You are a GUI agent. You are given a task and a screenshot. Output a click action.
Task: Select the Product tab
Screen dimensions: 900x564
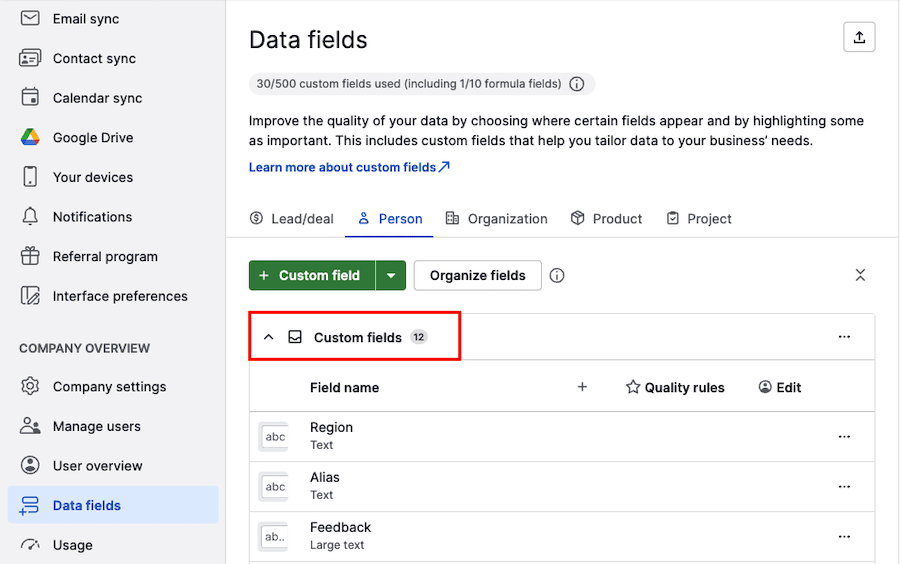click(606, 219)
